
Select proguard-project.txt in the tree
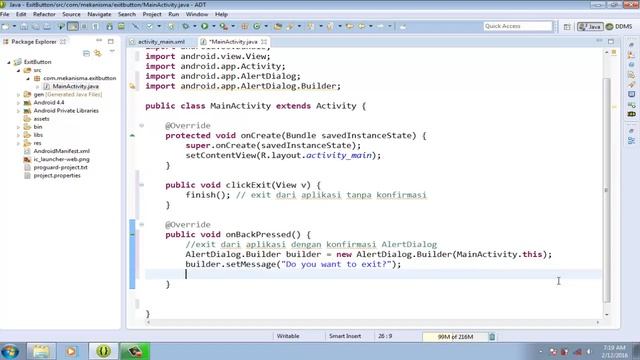tap(60, 167)
